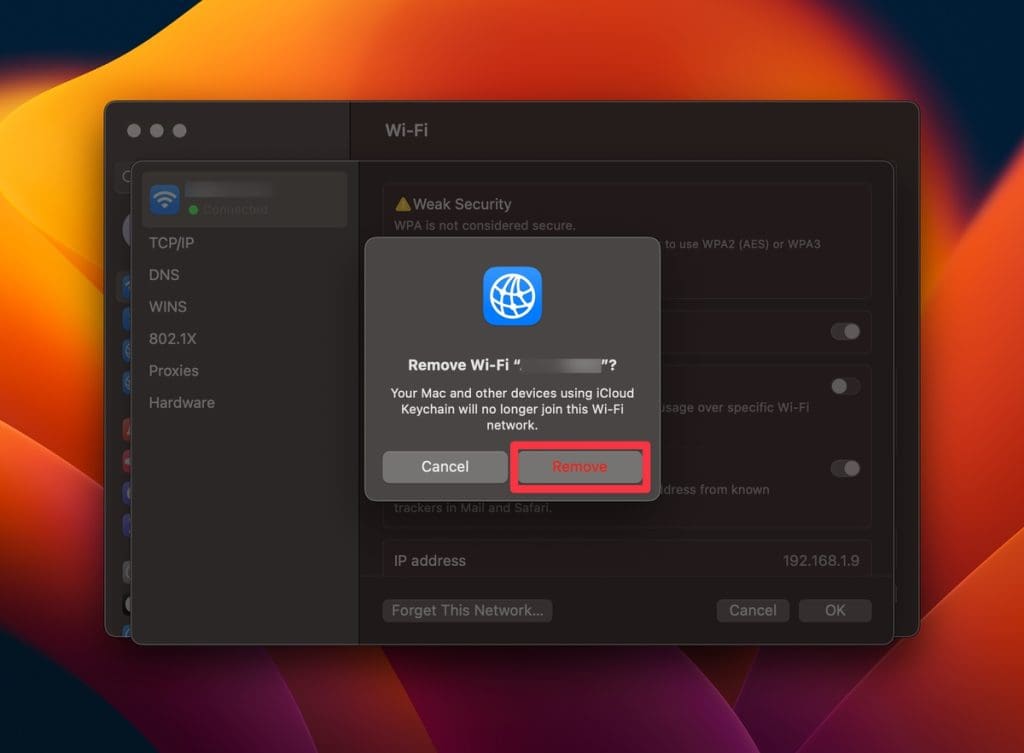This screenshot has width=1024, height=753.
Task: Confirm with the red Remove button
Action: pos(579,467)
